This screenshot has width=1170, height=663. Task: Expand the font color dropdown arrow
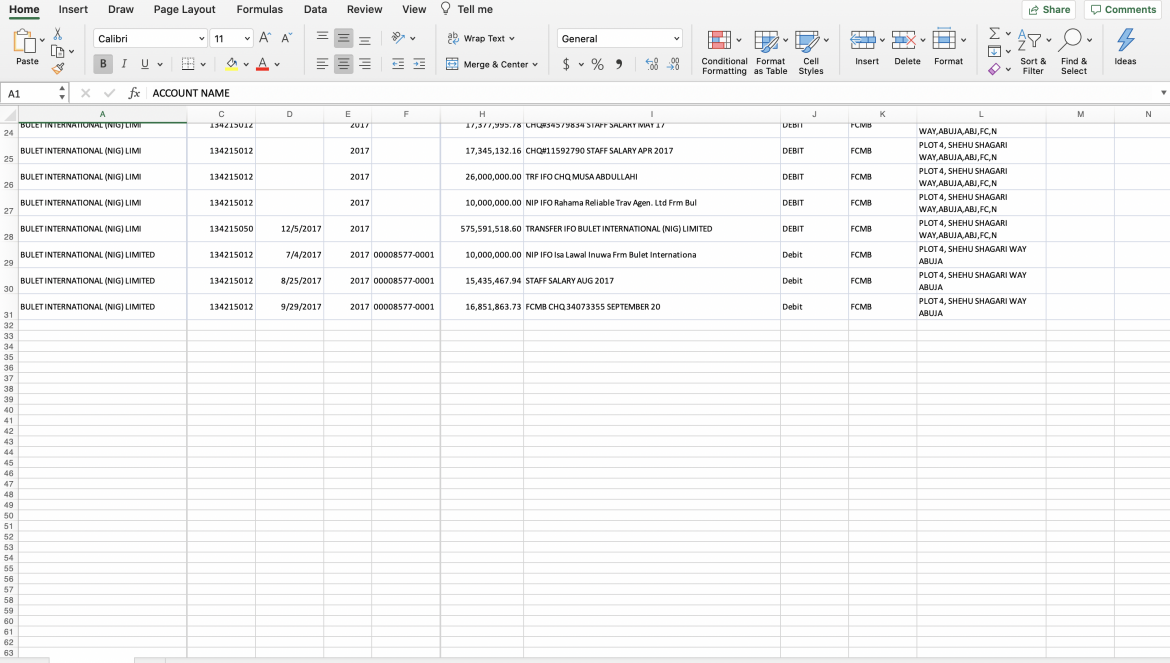pos(277,65)
